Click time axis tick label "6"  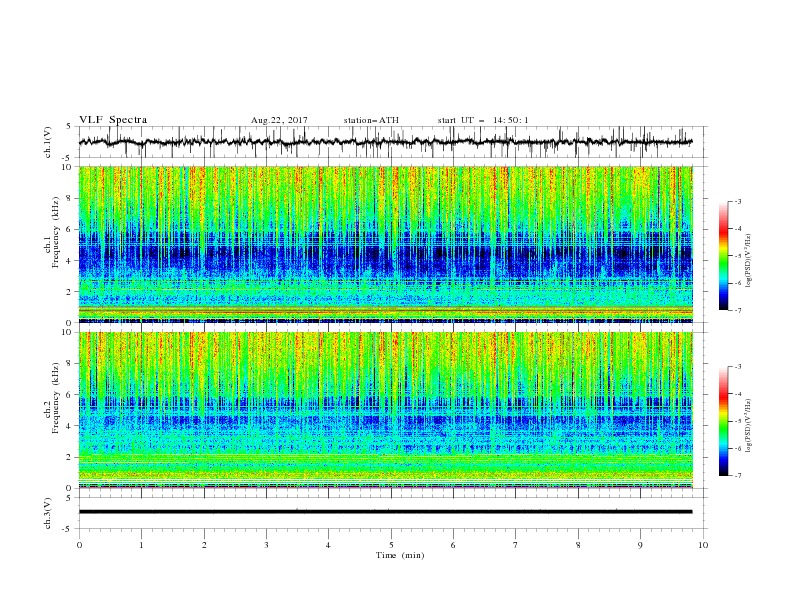coord(453,545)
